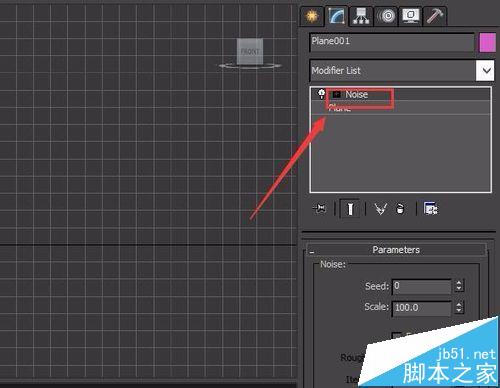
Task: Open Configure Modifier Sets icon
Action: [x=431, y=209]
